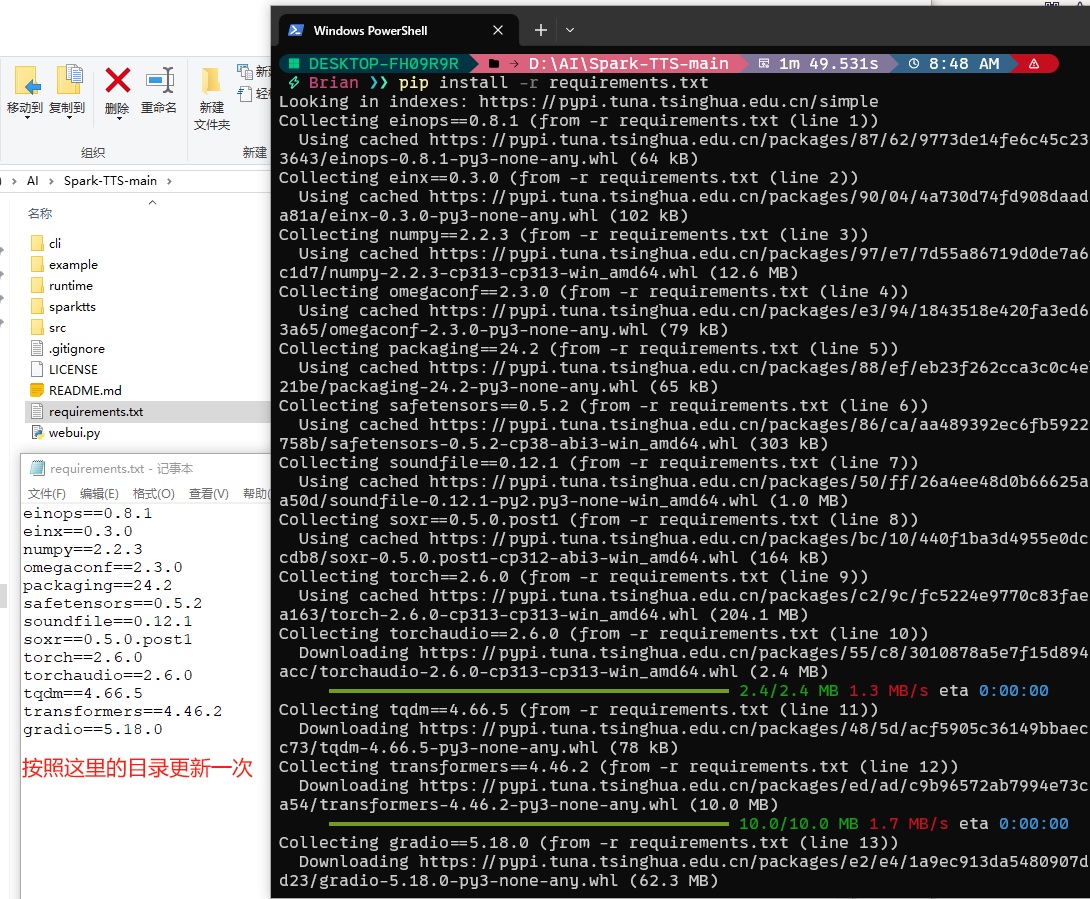Open the 文件(F) menu in Notepad
Image resolution: width=1090 pixels, height=899 pixels.
click(47, 494)
